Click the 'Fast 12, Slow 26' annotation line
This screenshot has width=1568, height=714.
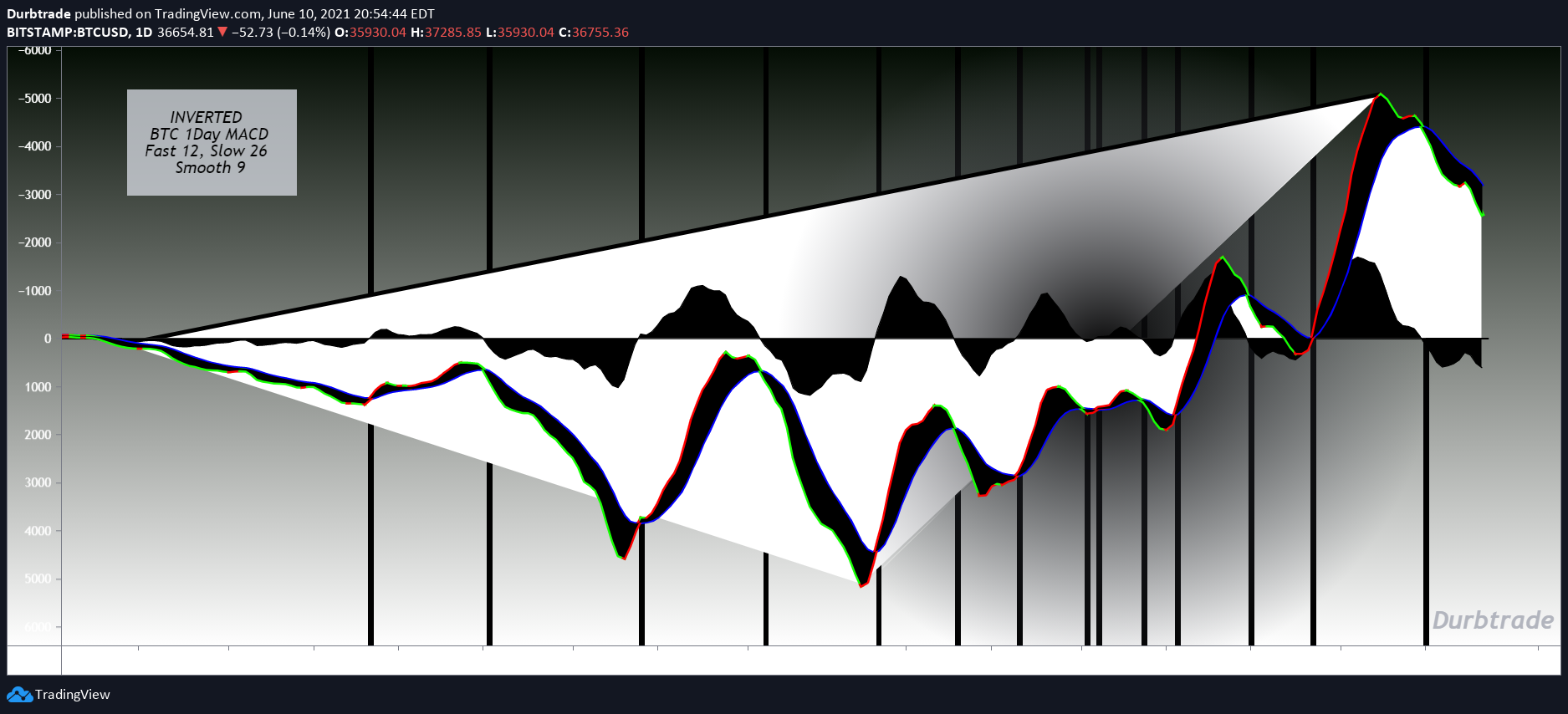(x=206, y=150)
